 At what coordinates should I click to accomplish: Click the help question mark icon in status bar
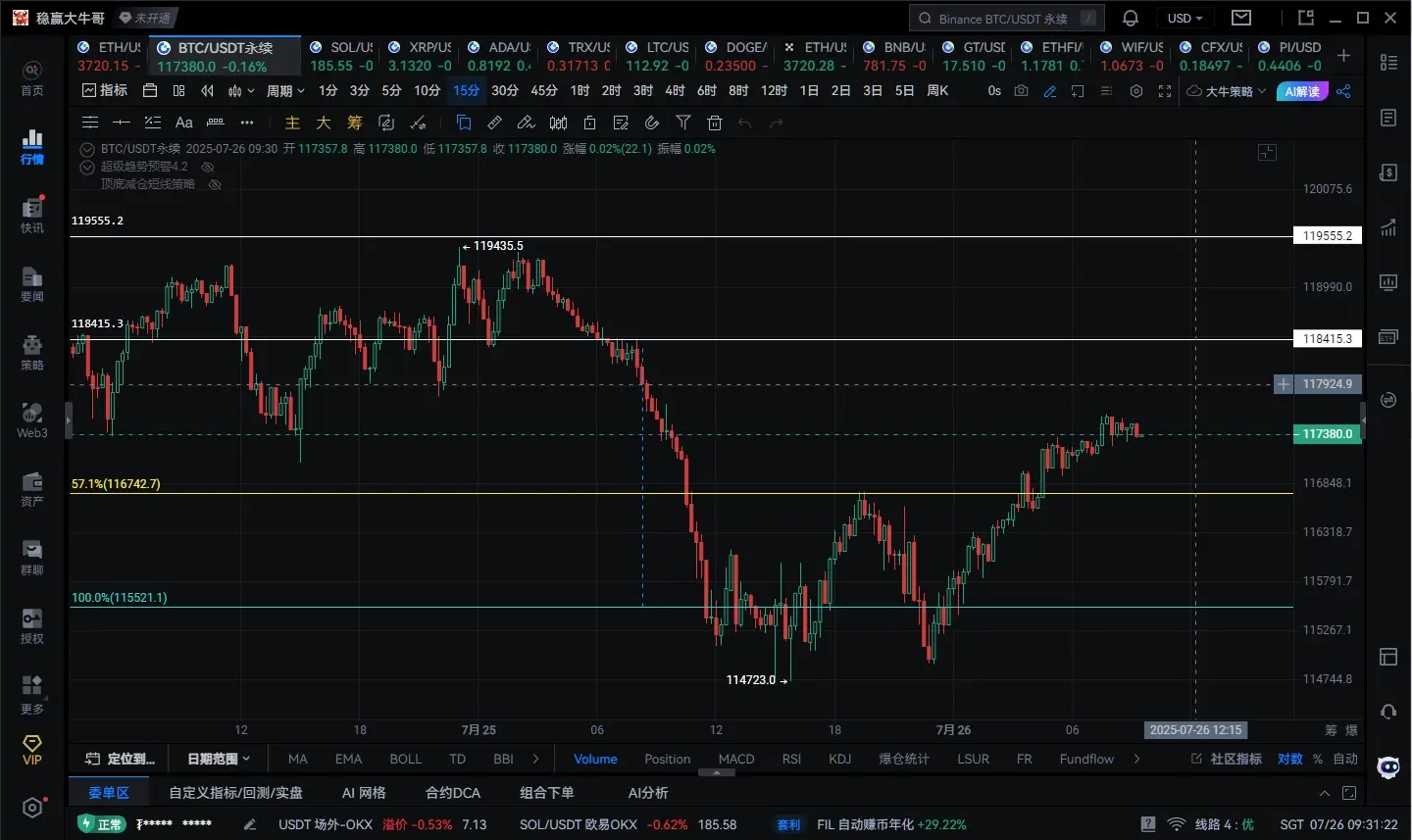pos(1148,824)
